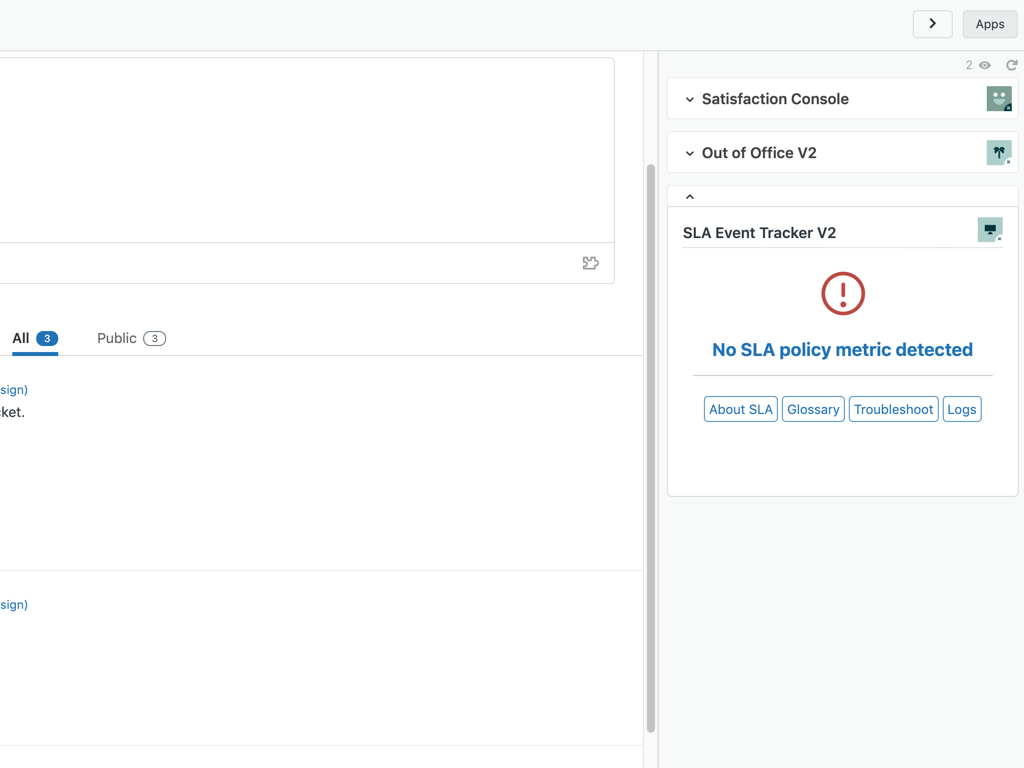
Task: Click the arrow button beside Apps
Action: click(932, 23)
